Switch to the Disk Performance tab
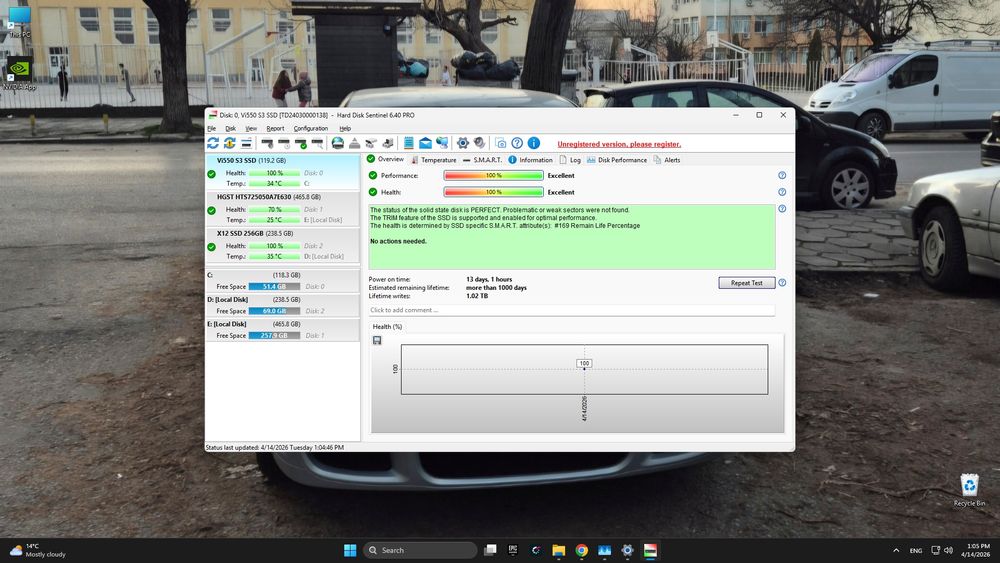 617,160
